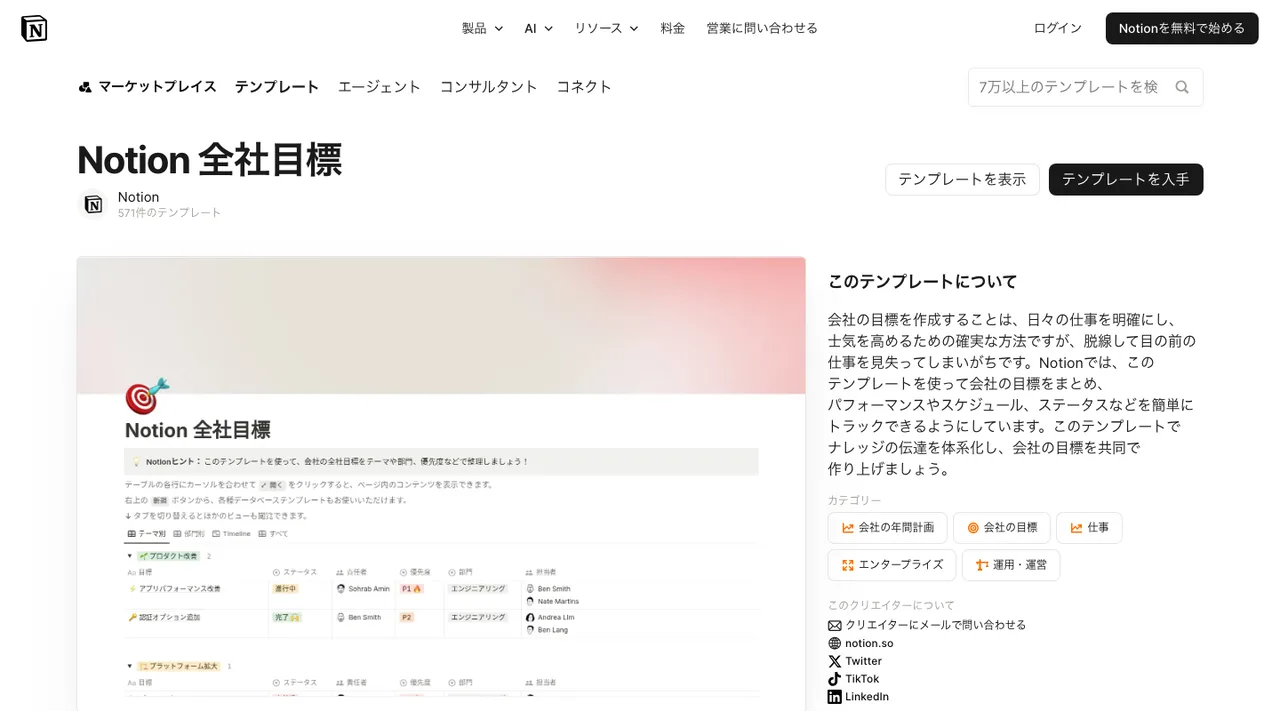
Task: Select 仕事 category tag
Action: [x=1089, y=528]
